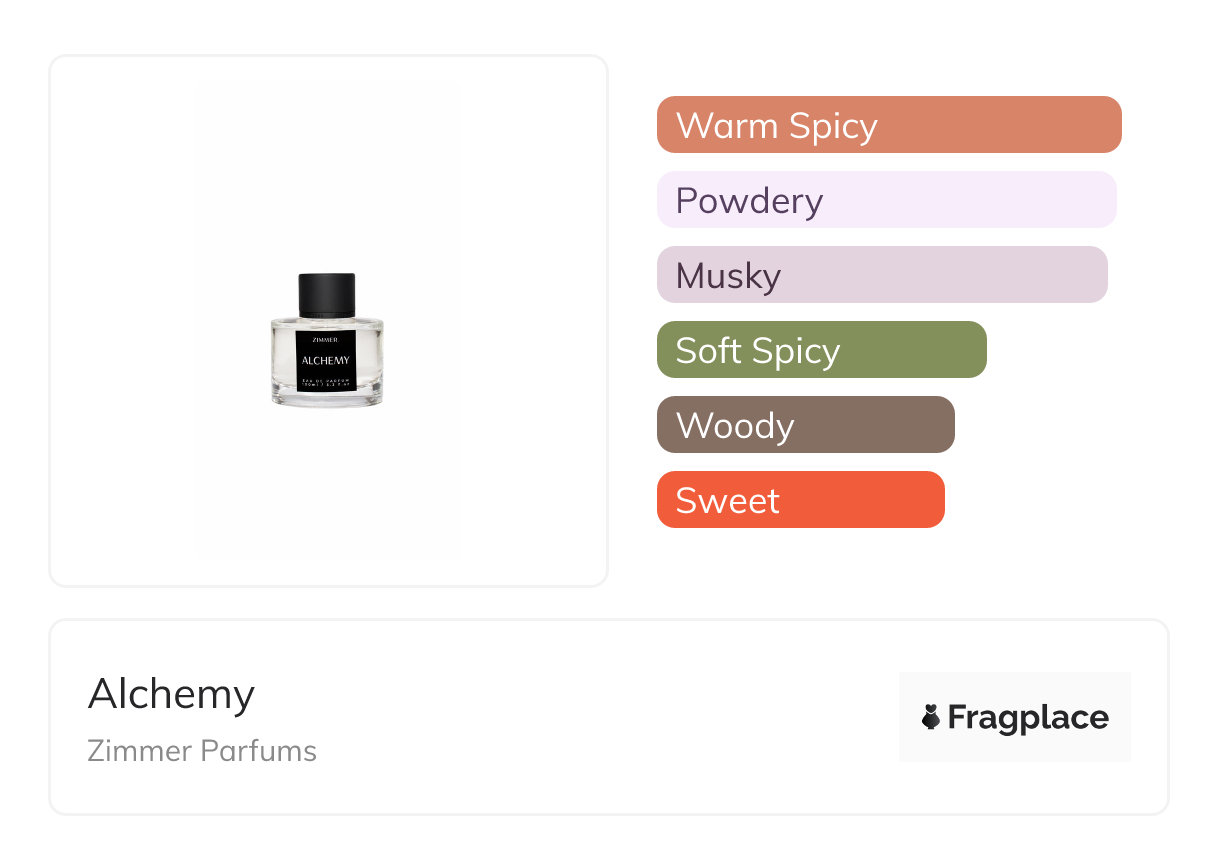Click the black cap of the perfume bottle

point(327,293)
